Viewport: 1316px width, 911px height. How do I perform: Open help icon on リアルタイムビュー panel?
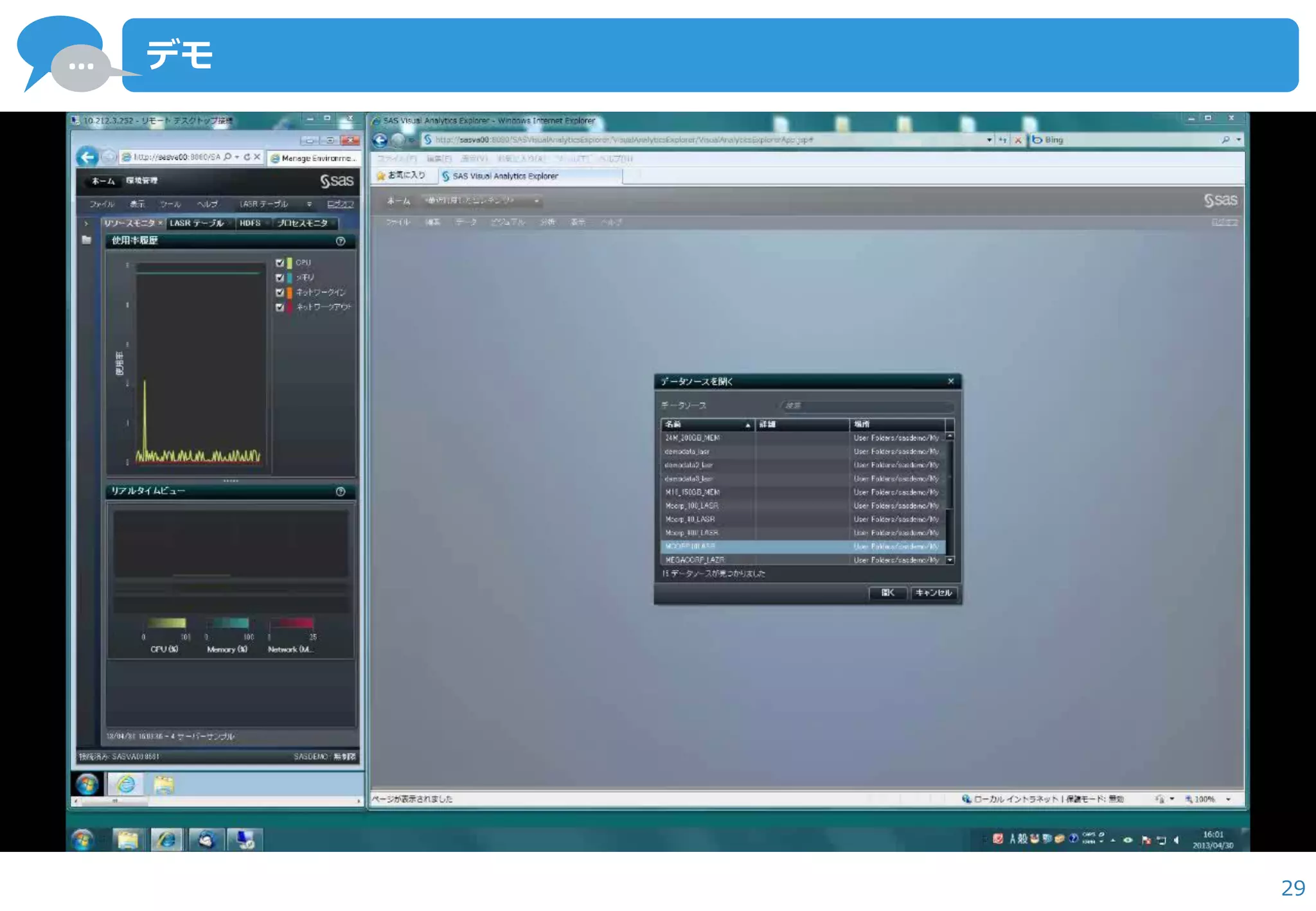(x=341, y=491)
